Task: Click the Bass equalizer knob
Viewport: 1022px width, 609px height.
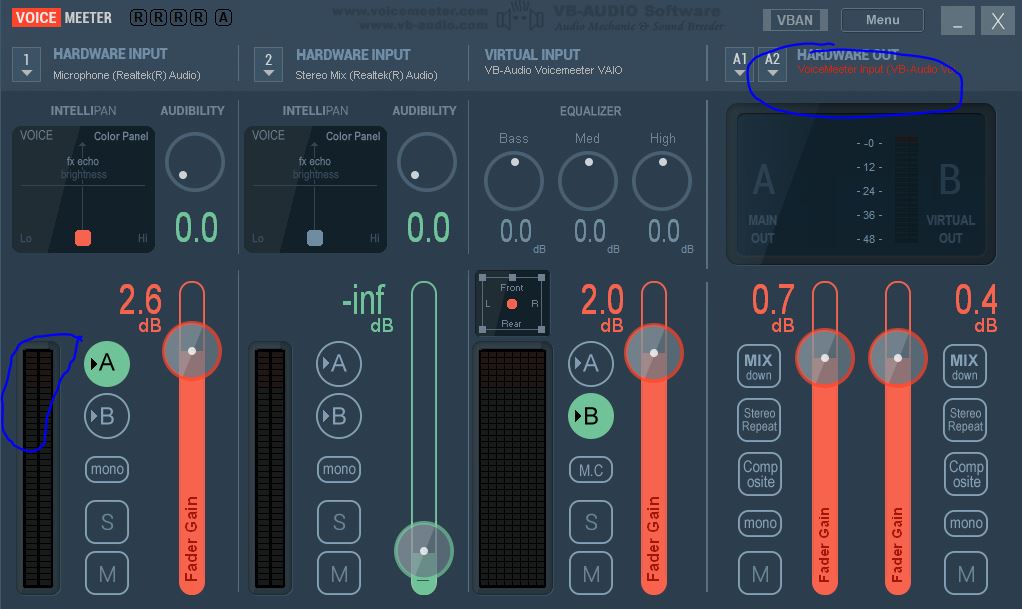Action: (x=514, y=181)
